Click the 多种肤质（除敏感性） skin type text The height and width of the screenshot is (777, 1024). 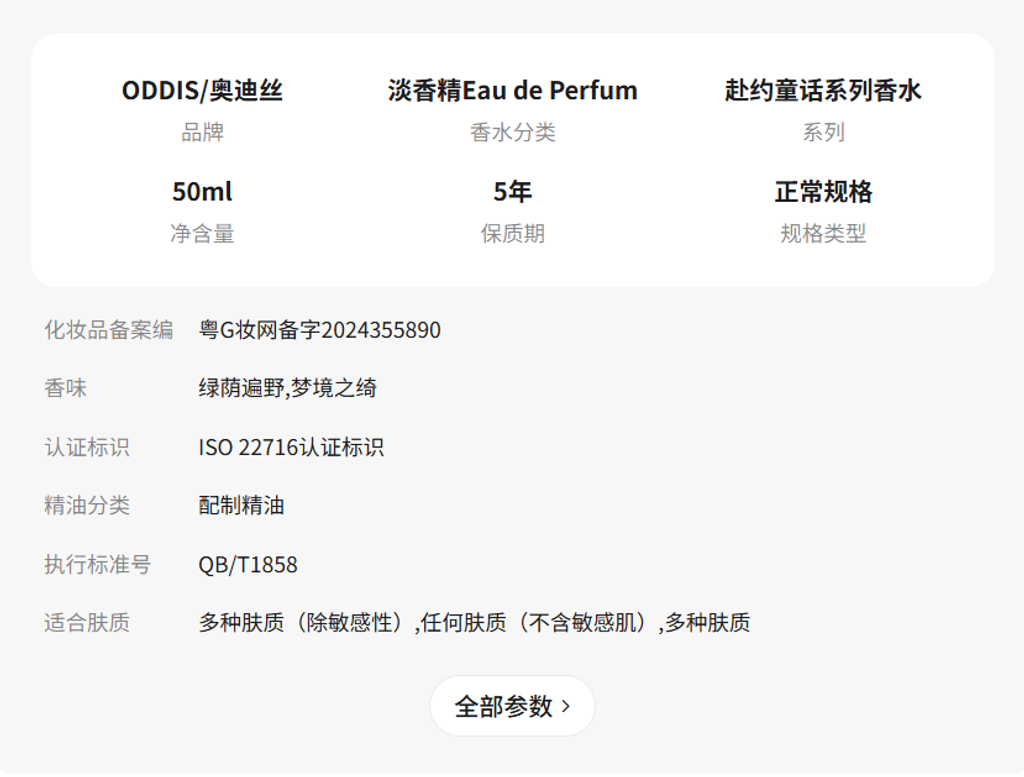click(x=306, y=623)
